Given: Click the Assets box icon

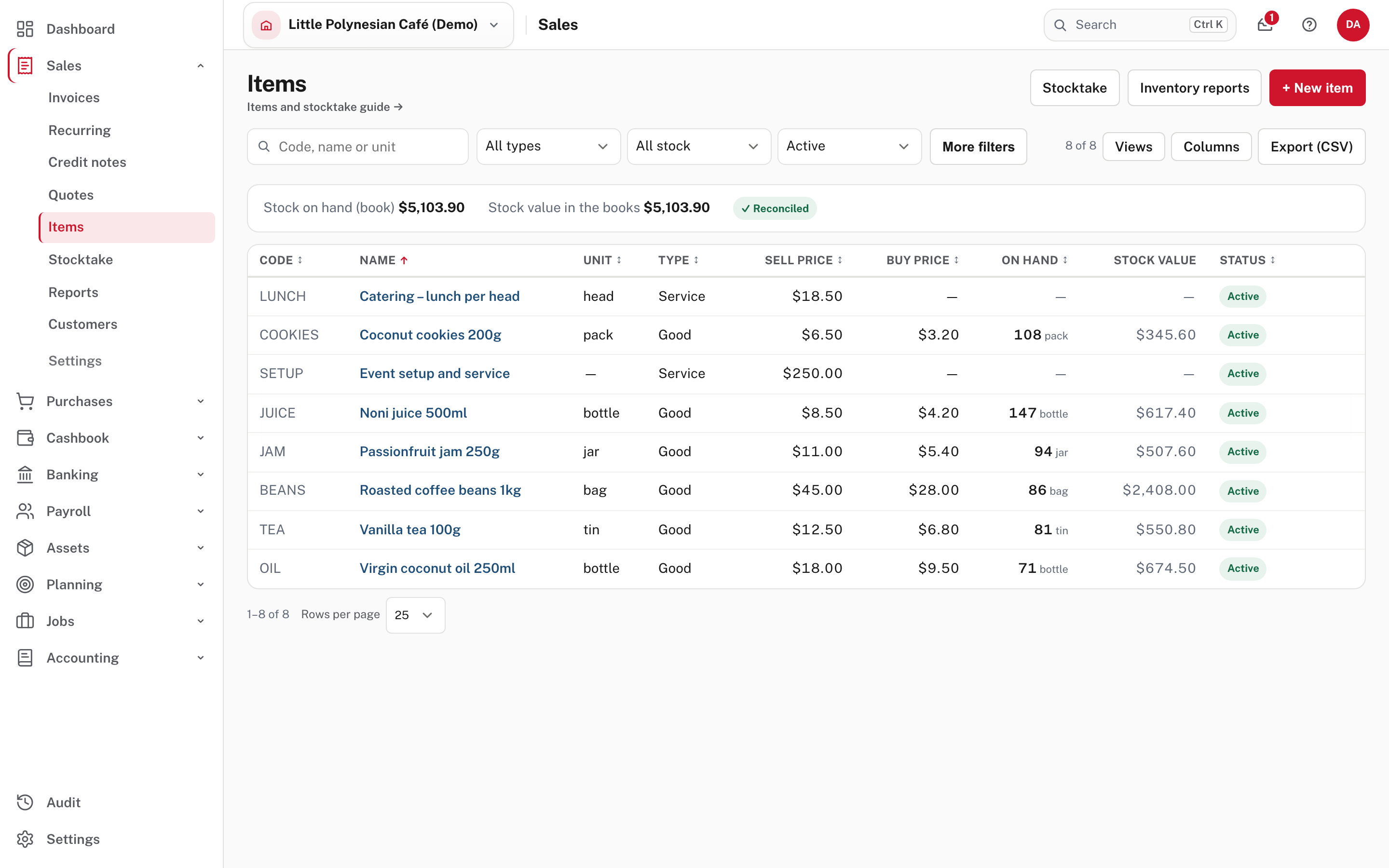Looking at the screenshot, I should pos(25,548).
